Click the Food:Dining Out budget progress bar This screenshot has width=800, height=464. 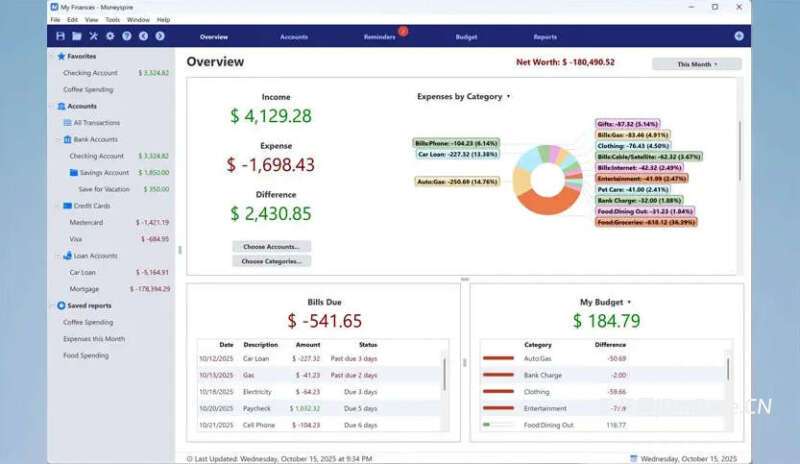coord(498,425)
